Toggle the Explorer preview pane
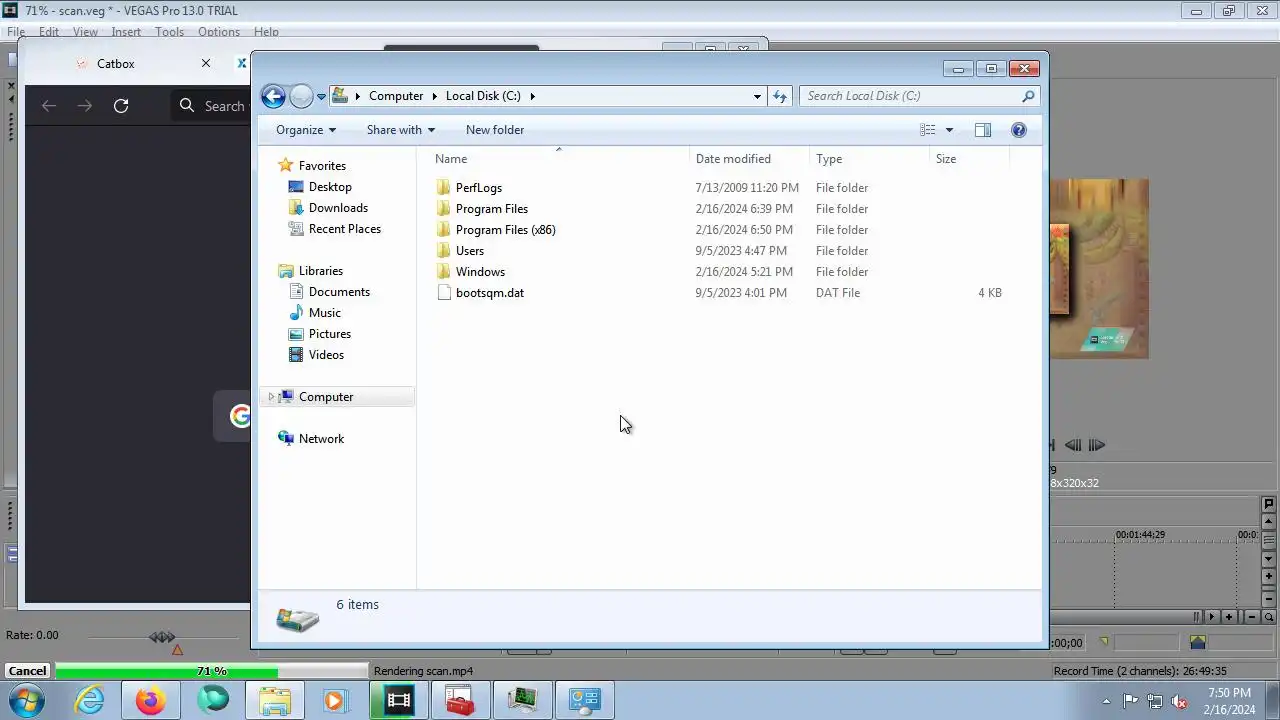The width and height of the screenshot is (1280, 720). tap(983, 130)
